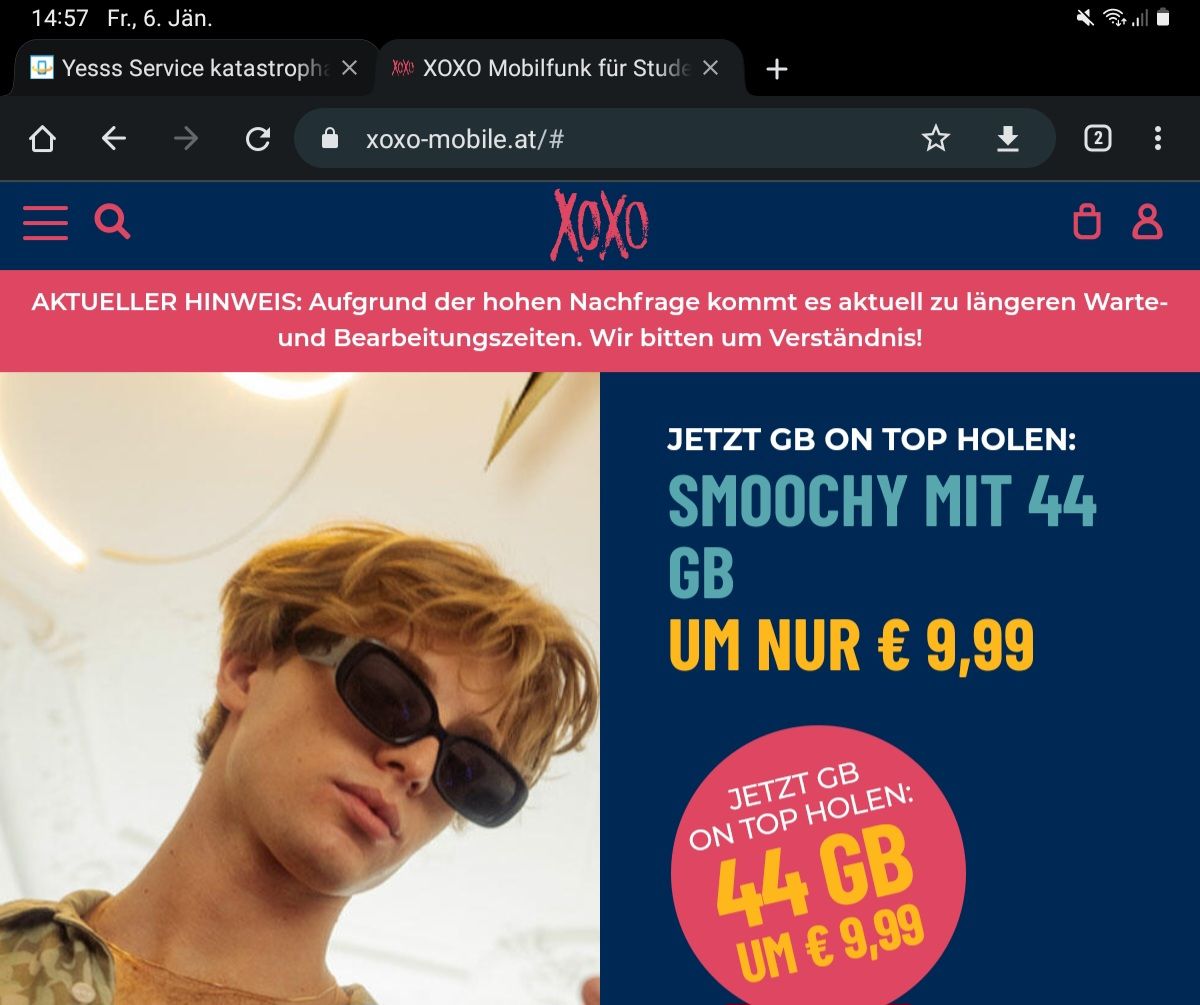This screenshot has height=1005, width=1200.
Task: Open the XOXO hamburger menu
Action: tap(45, 223)
